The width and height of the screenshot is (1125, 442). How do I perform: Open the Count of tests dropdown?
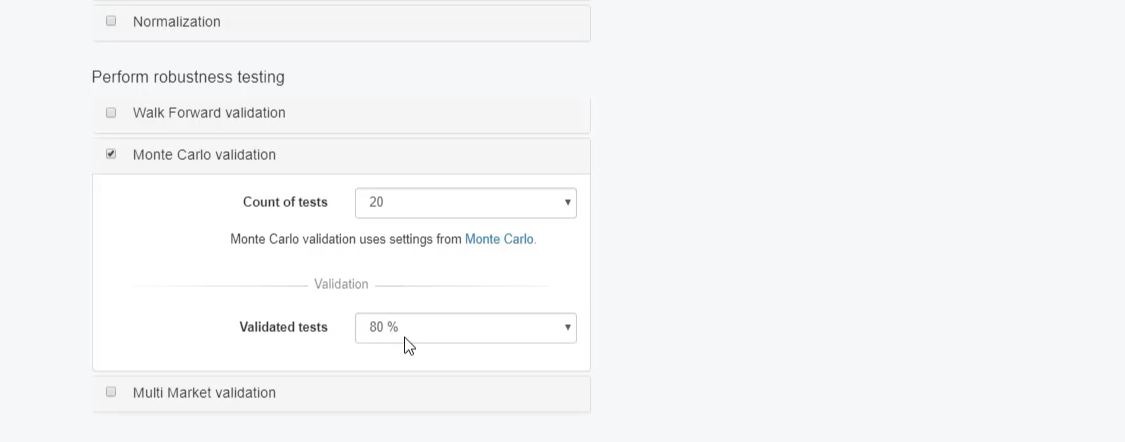coord(465,202)
